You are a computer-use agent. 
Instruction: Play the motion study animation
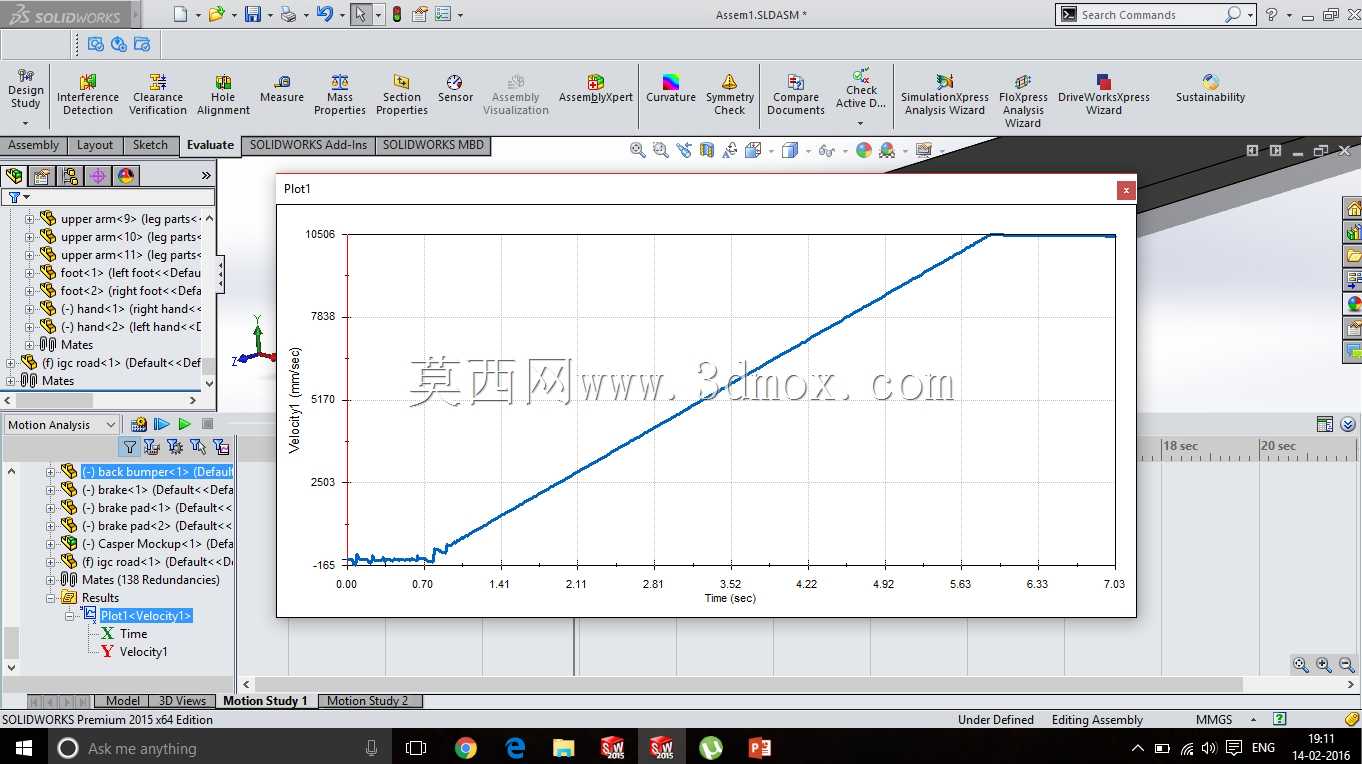(184, 425)
